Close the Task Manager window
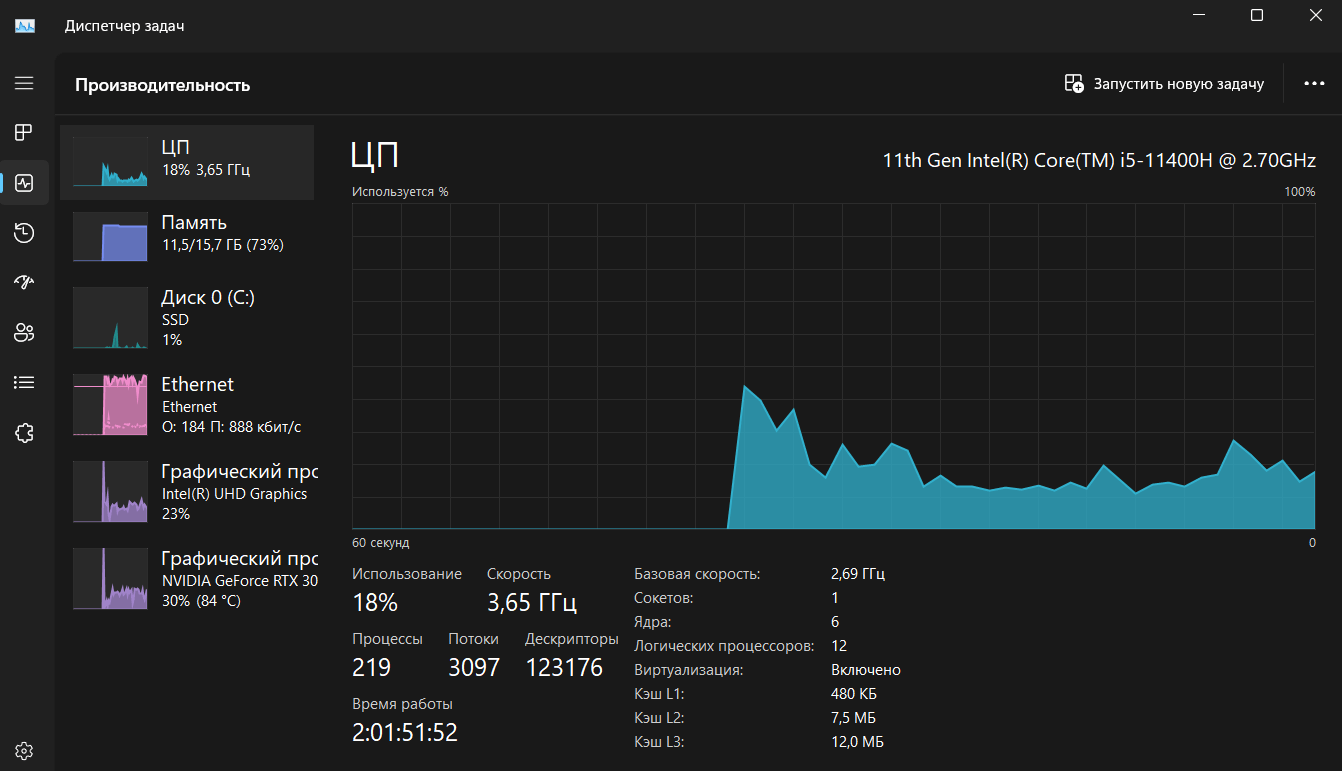 coord(1314,15)
